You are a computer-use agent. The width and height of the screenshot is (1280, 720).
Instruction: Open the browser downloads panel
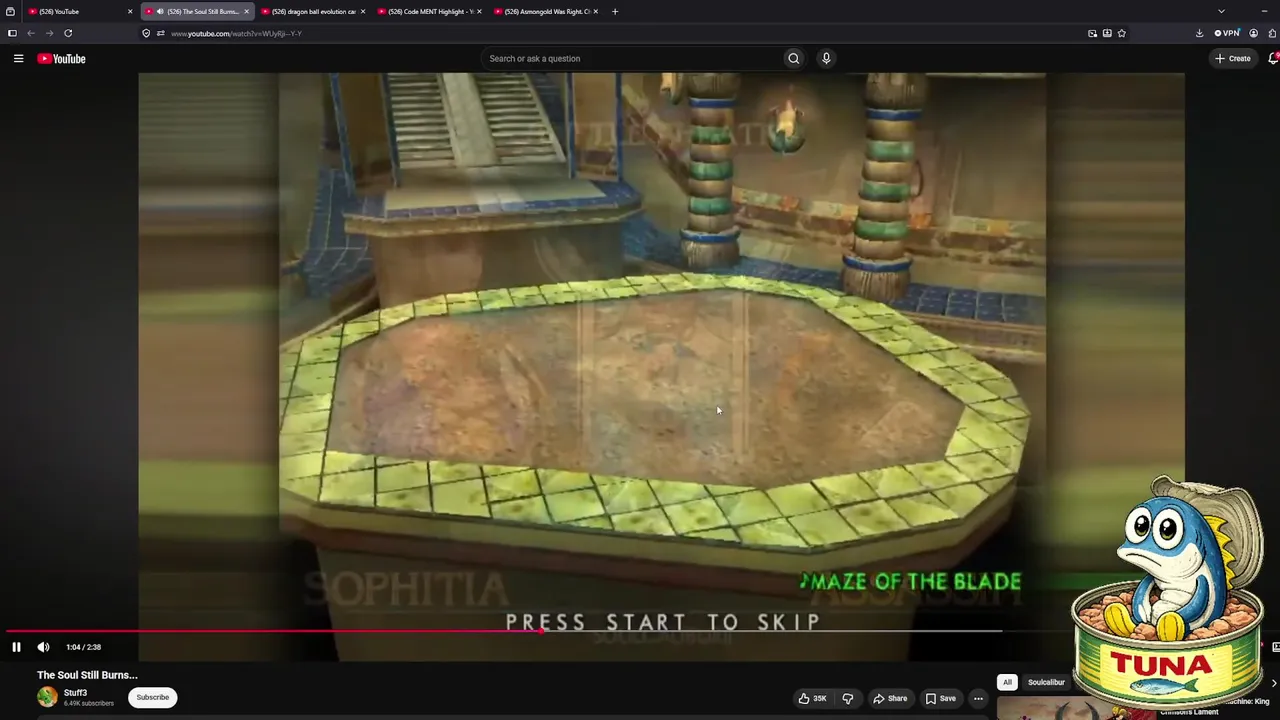[1199, 33]
